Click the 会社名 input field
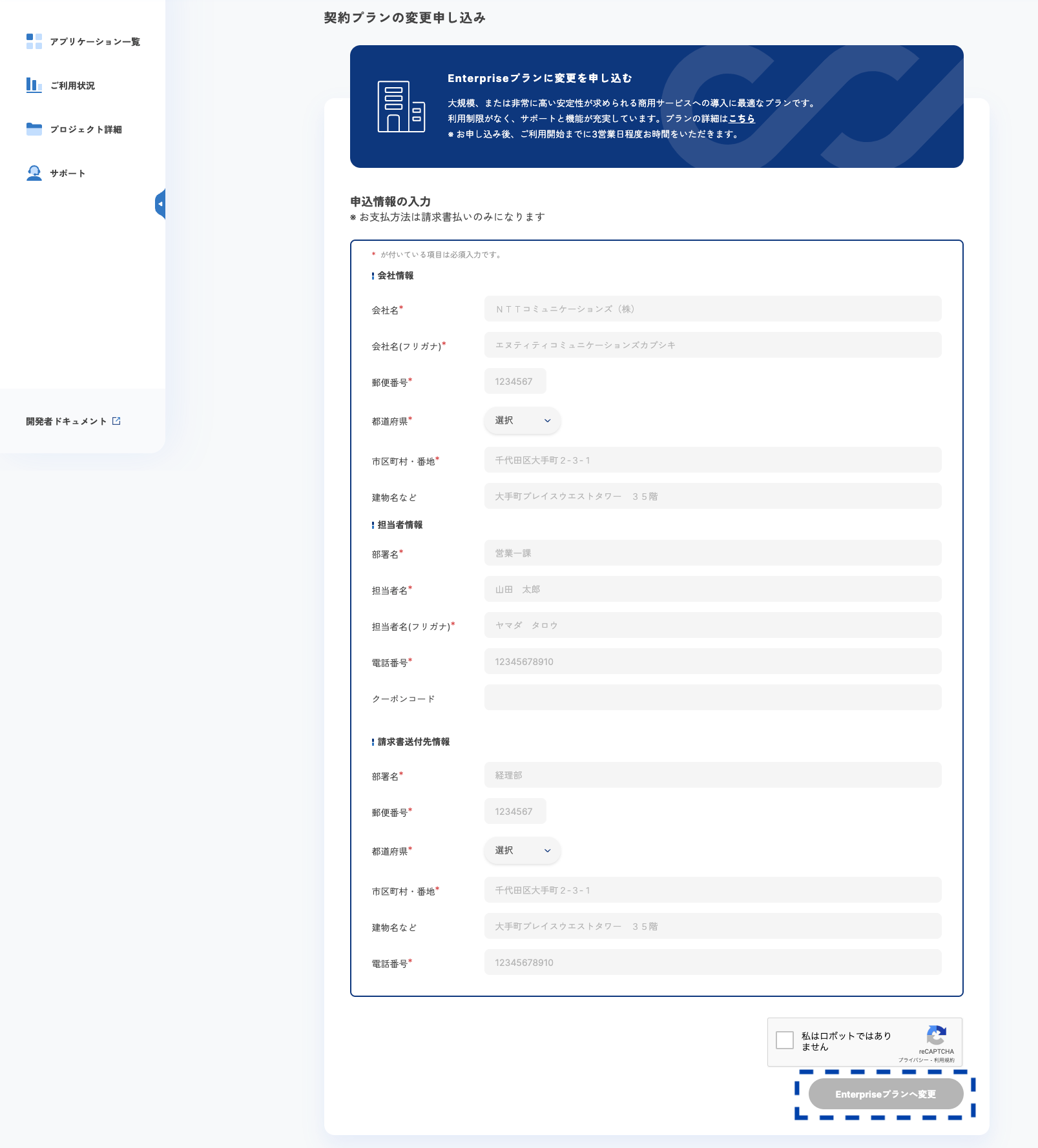This screenshot has width=1038, height=1148. (712, 309)
